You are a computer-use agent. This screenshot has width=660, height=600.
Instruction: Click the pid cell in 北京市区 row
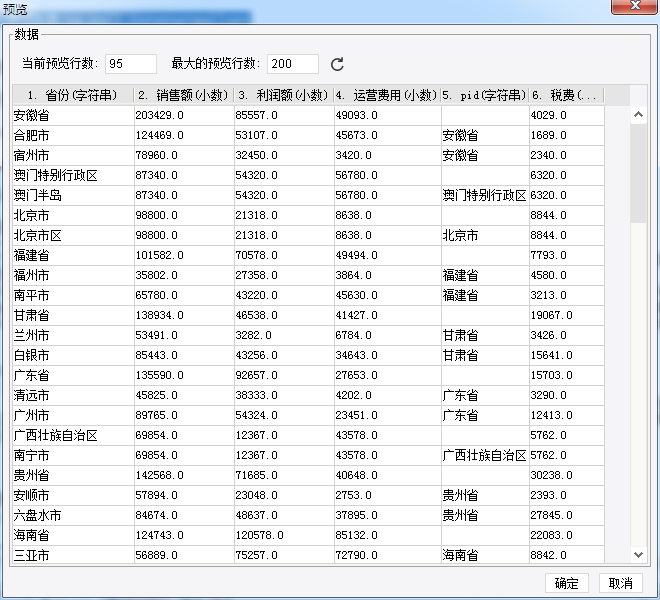tap(485, 235)
